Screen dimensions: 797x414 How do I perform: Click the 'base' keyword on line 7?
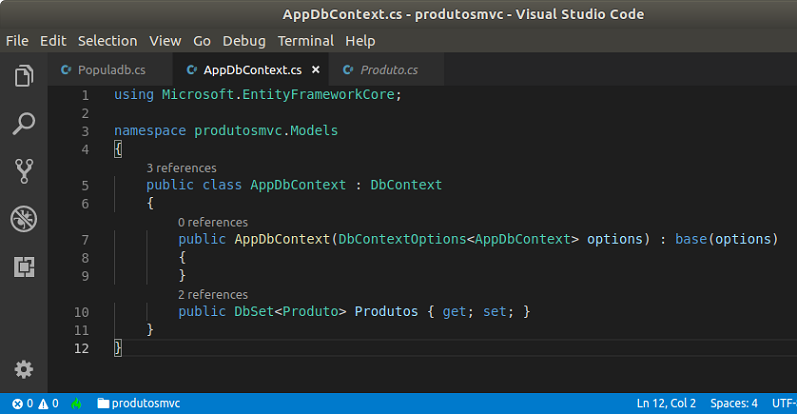point(691,239)
